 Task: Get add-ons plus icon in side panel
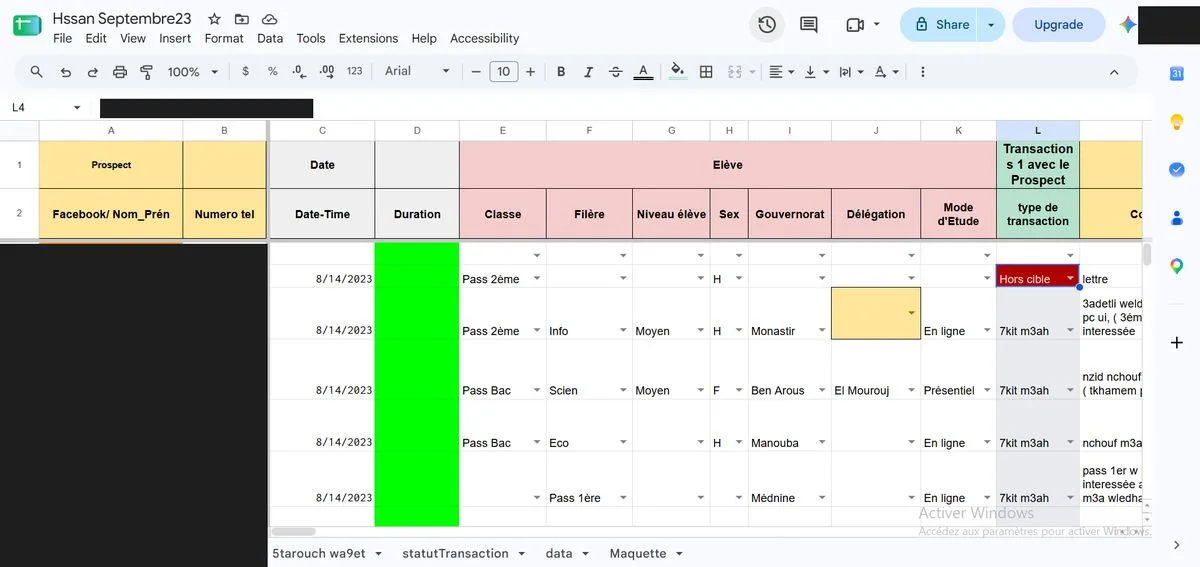1177,342
